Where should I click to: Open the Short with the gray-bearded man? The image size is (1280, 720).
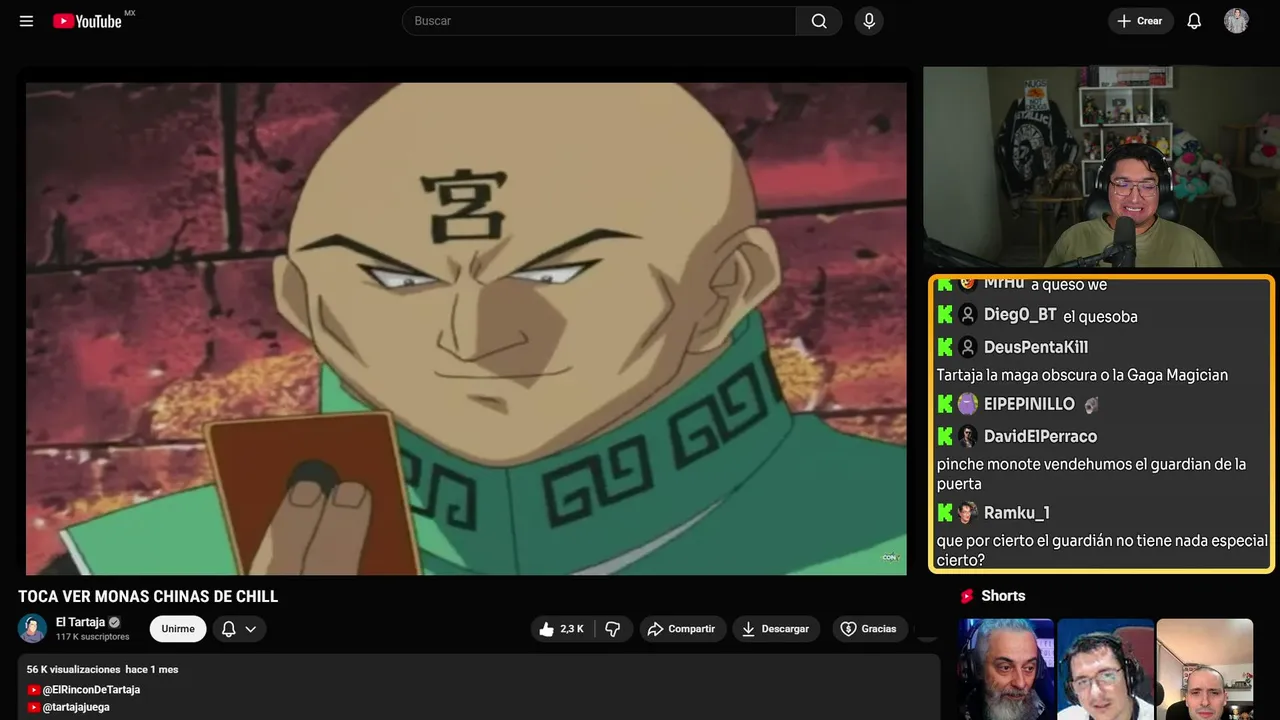(1006, 669)
